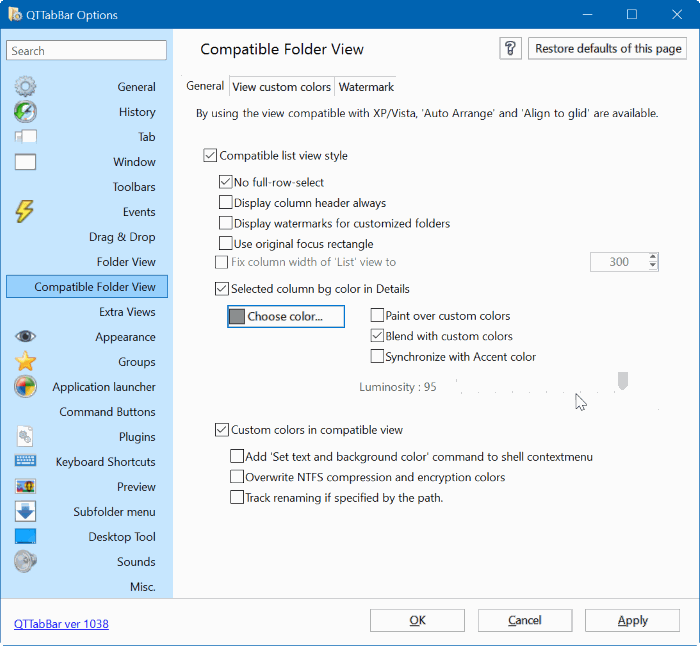Click the General gear icon in sidebar
The width and height of the screenshot is (700, 646).
pyautogui.click(x=25, y=86)
